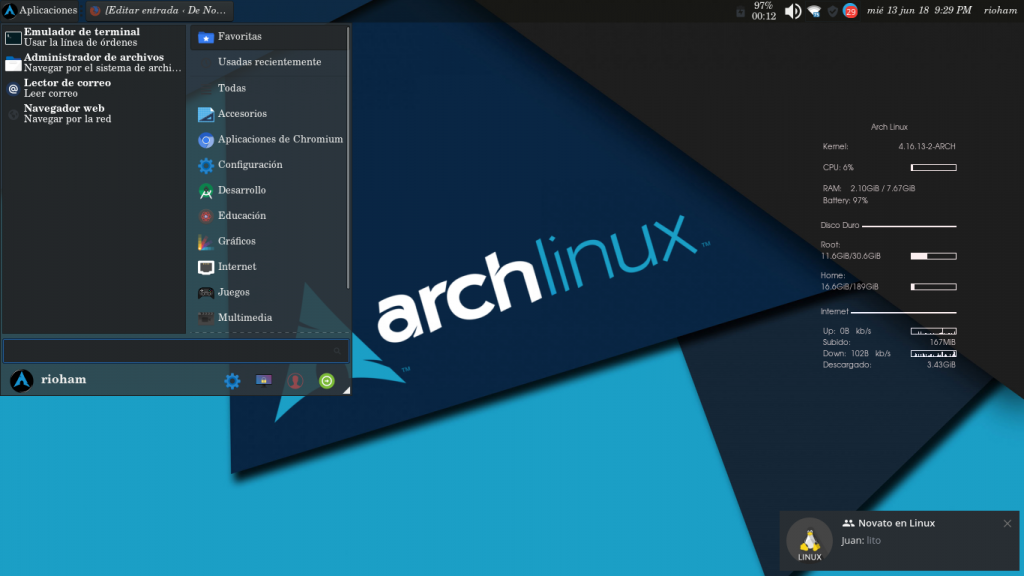Click the RAM value '2.10GiB / 7.67GiB'
This screenshot has height=576, width=1024.
[882, 188]
